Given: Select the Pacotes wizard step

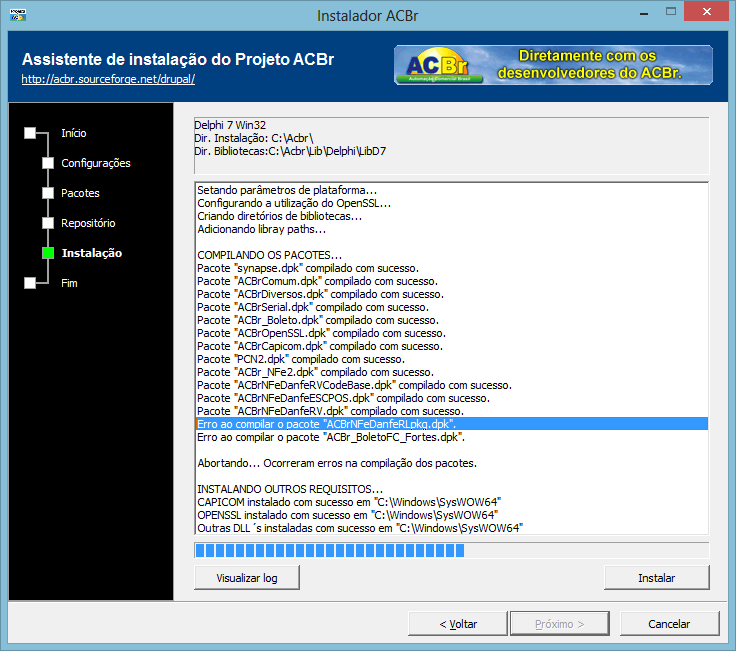Looking at the screenshot, I should [80, 193].
